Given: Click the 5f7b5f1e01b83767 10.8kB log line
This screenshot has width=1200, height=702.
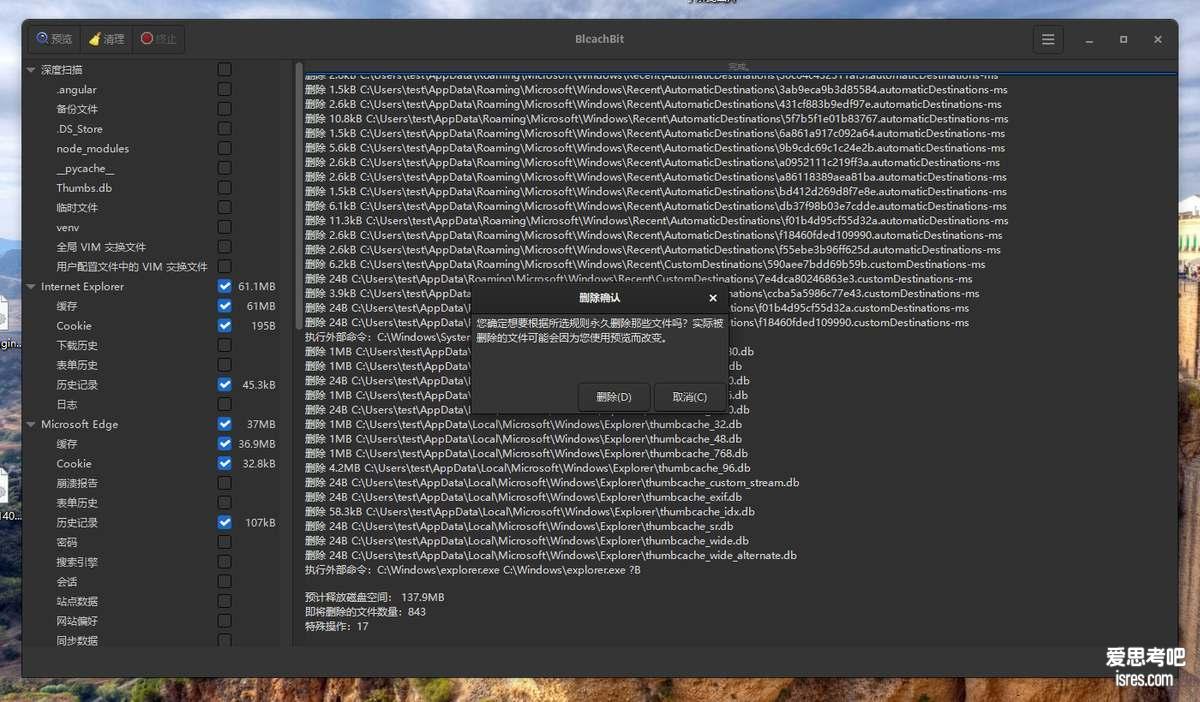Looking at the screenshot, I should 657,119.
